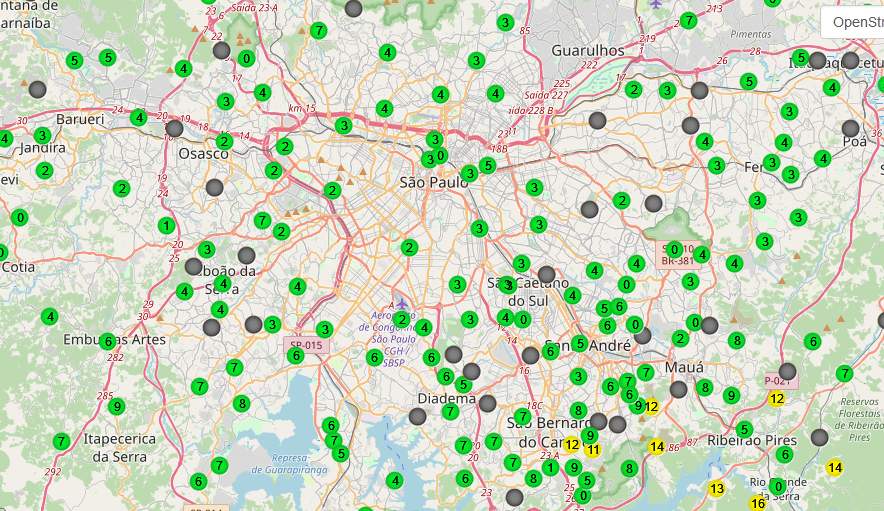Screen dimensions: 884x511
Task: Click green 0 marker above São Paulo label
Action: pyautogui.click(x=440, y=156)
